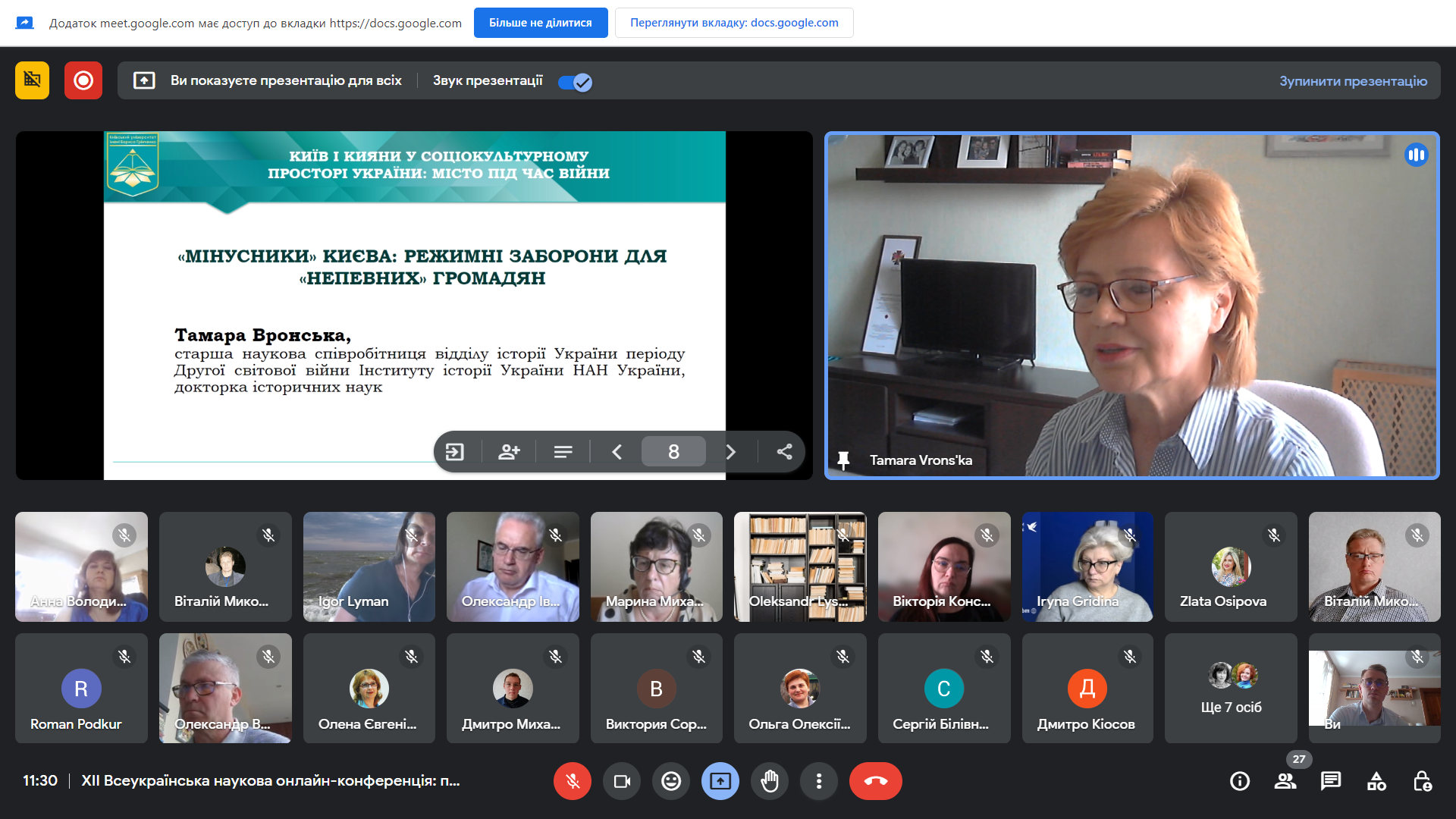Open the more options three-dot menu

coord(819,781)
